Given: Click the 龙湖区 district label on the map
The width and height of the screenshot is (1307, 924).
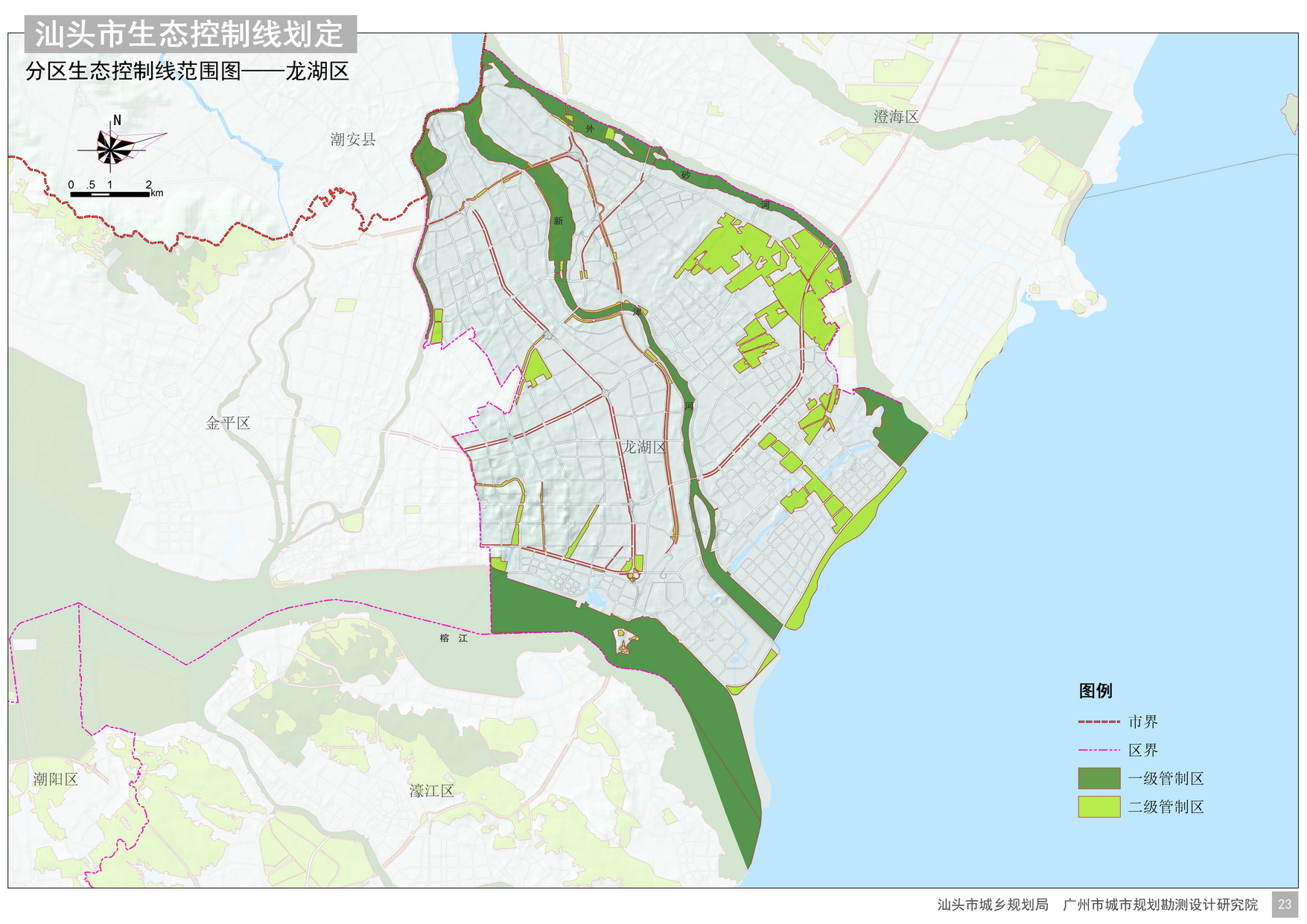Looking at the screenshot, I should [644, 447].
